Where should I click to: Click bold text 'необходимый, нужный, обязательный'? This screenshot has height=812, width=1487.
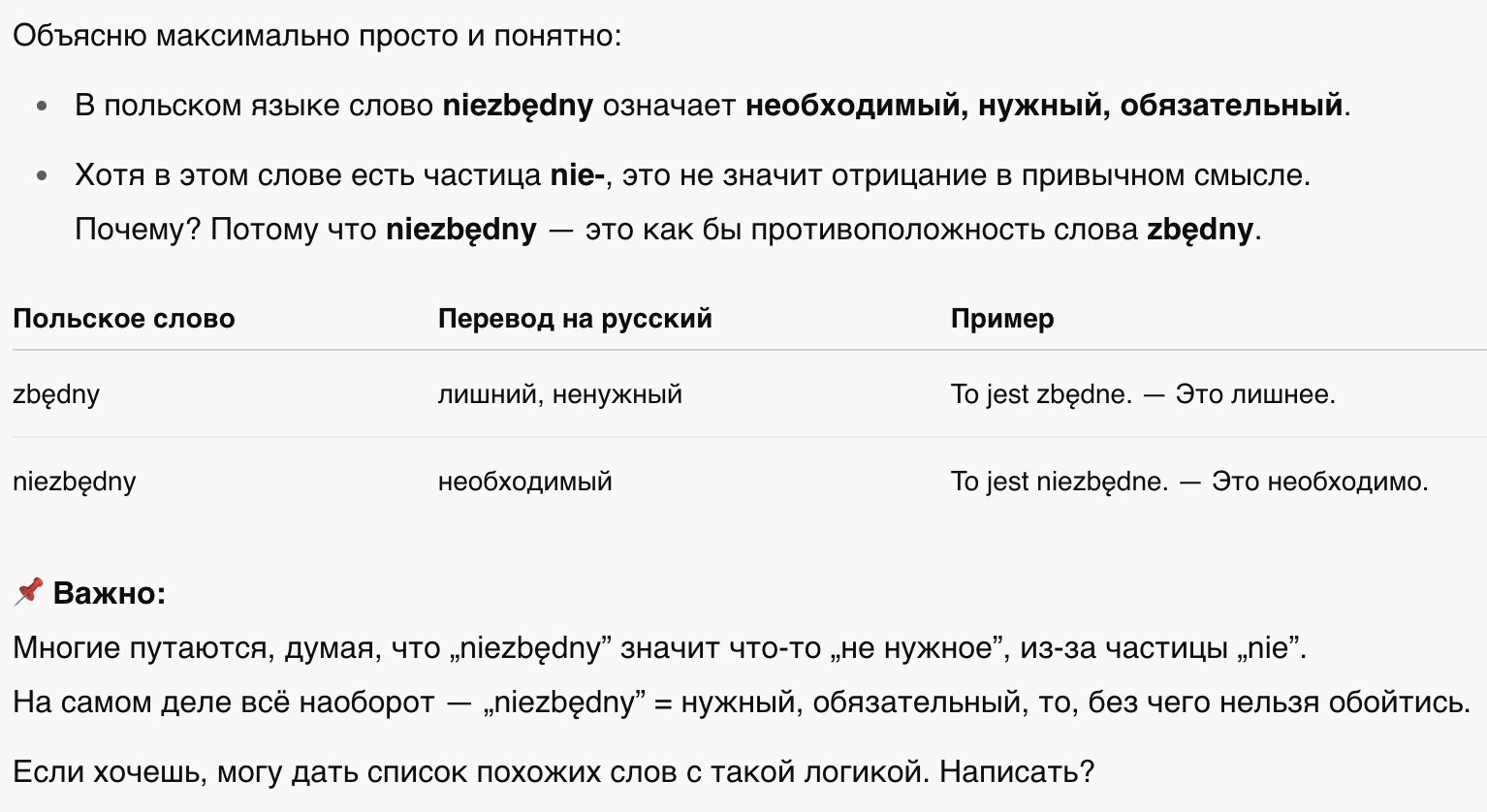(x=1044, y=105)
